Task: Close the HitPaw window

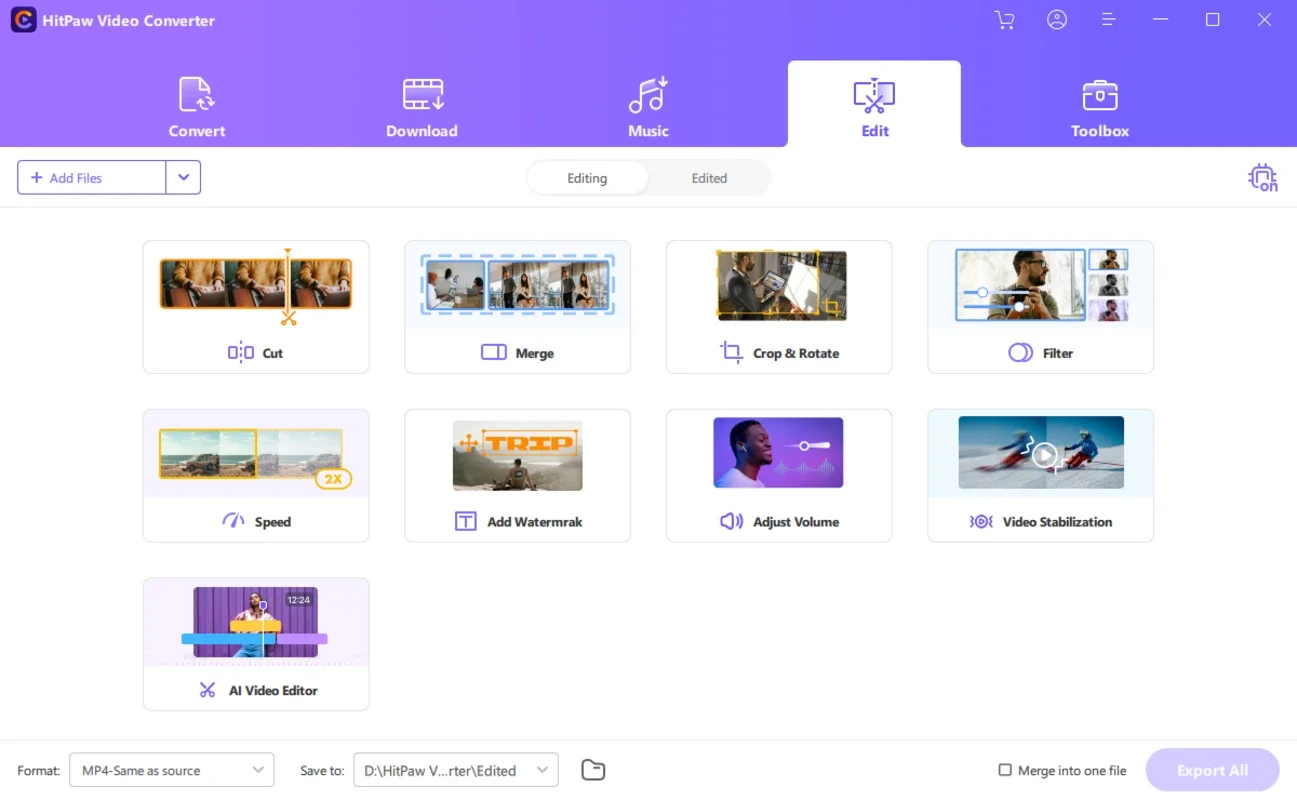Action: click(1265, 20)
